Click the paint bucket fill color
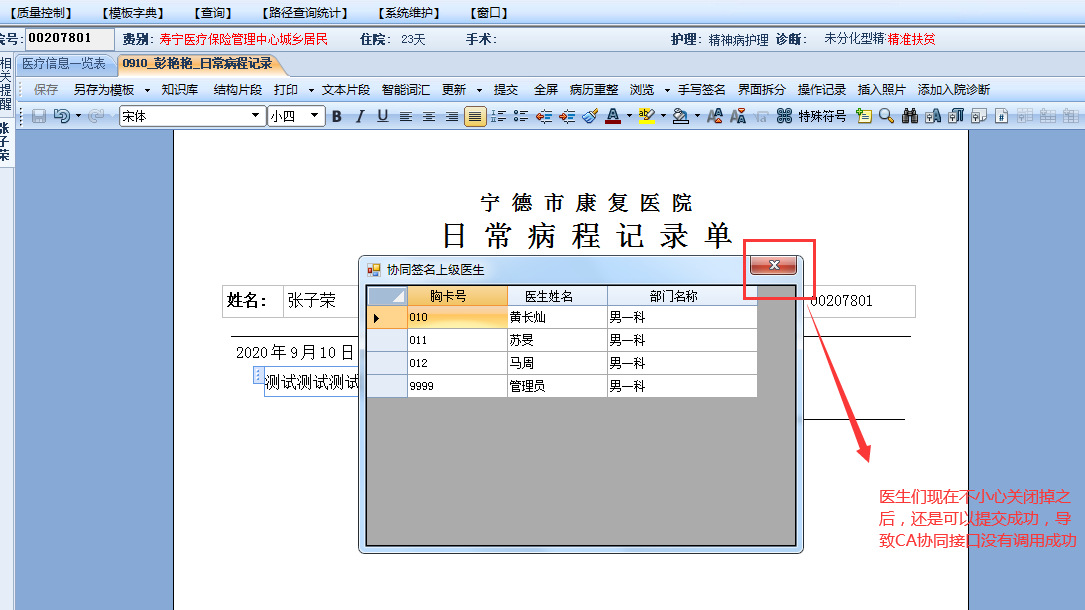 [680, 116]
